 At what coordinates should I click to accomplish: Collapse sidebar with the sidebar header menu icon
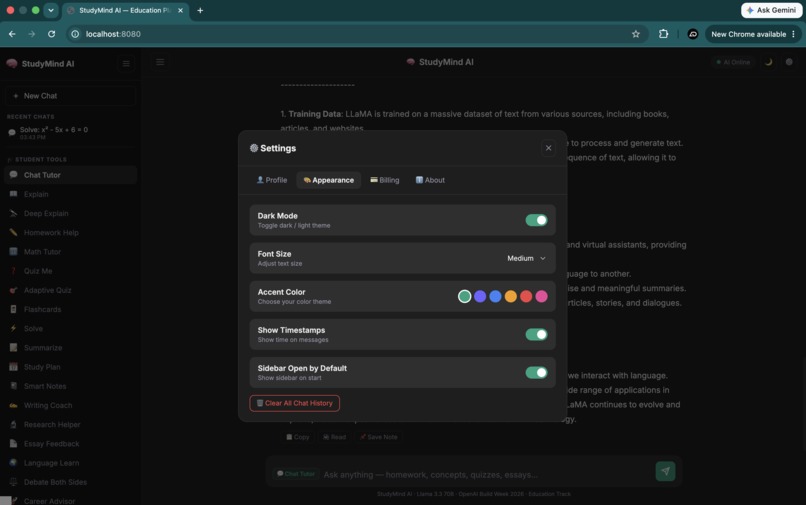tap(126, 64)
